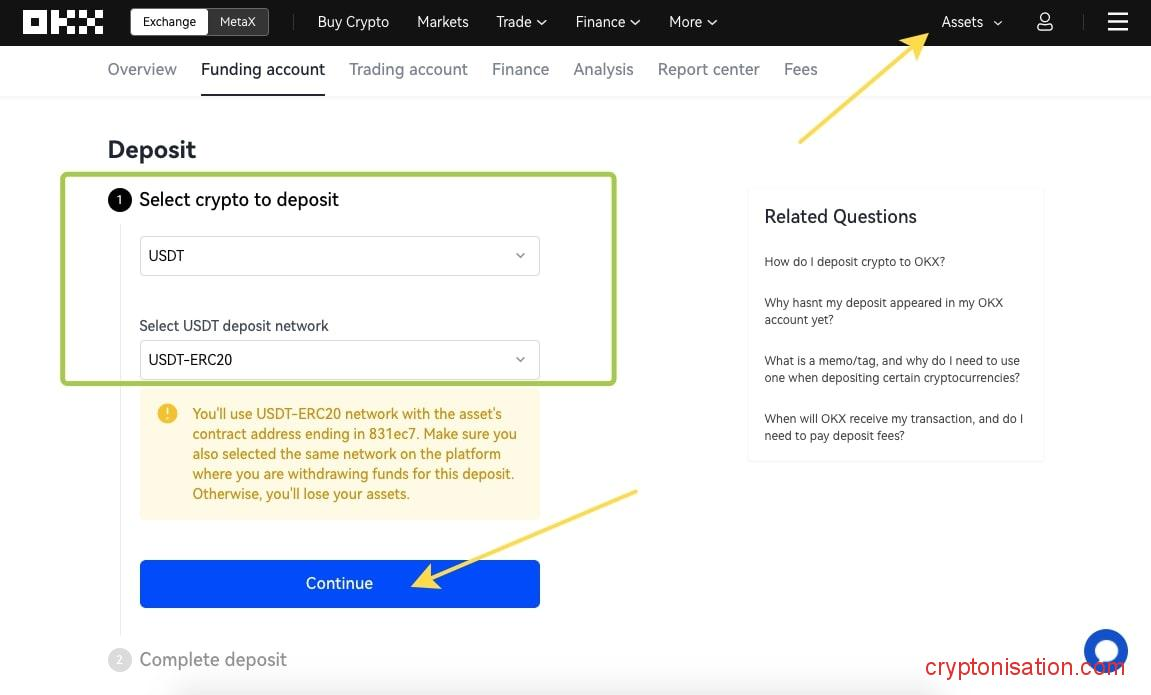
Task: Open the hamburger menu icon
Action: point(1117,22)
